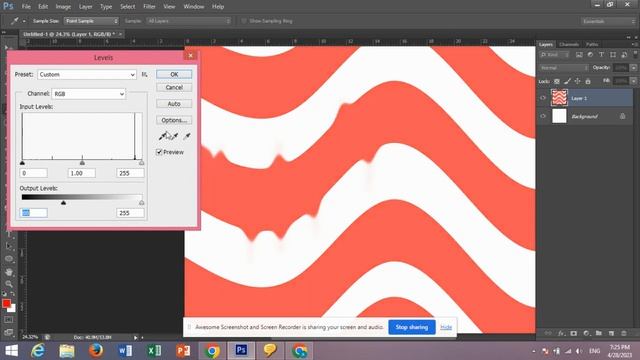This screenshot has width=640, height=360.
Task: Open the Channel dropdown showing RGB
Action: [89, 94]
